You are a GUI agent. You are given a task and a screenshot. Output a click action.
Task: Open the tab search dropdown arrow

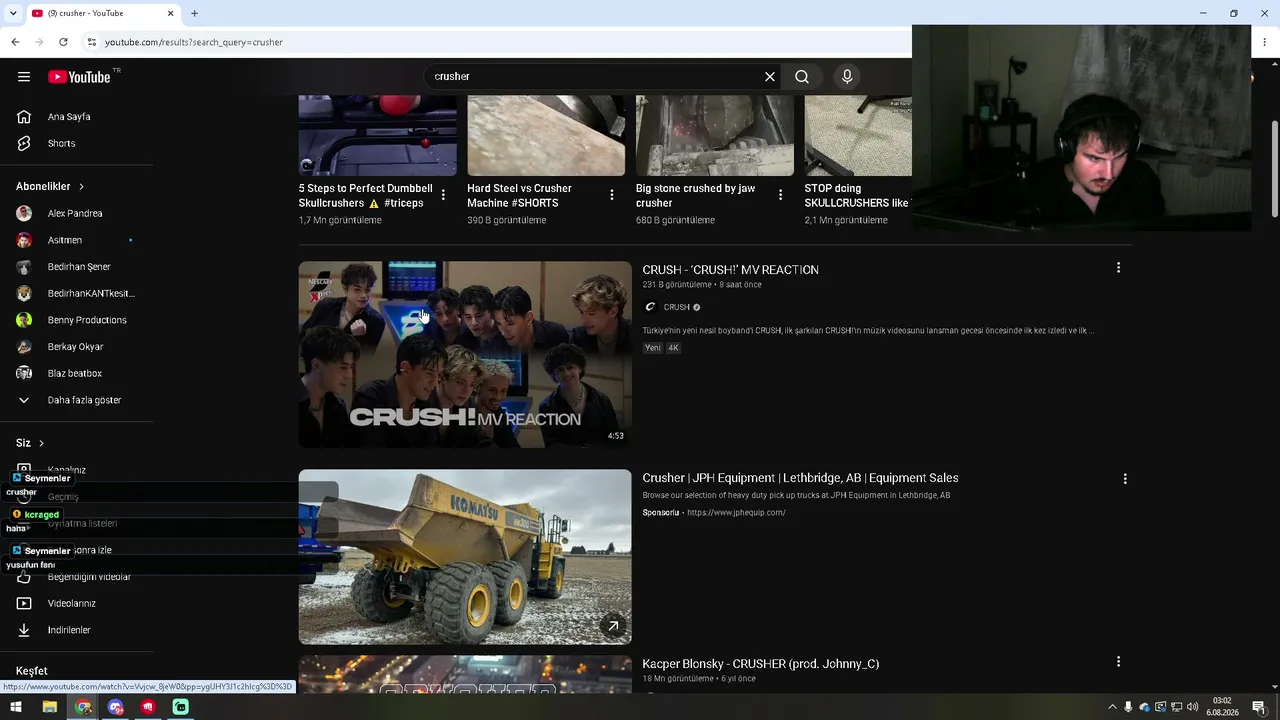[x=13, y=13]
